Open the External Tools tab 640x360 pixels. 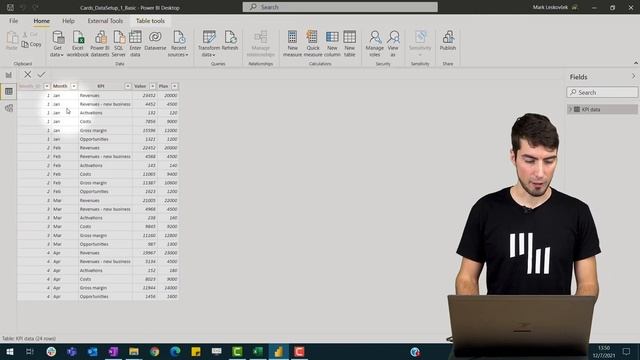click(x=105, y=21)
